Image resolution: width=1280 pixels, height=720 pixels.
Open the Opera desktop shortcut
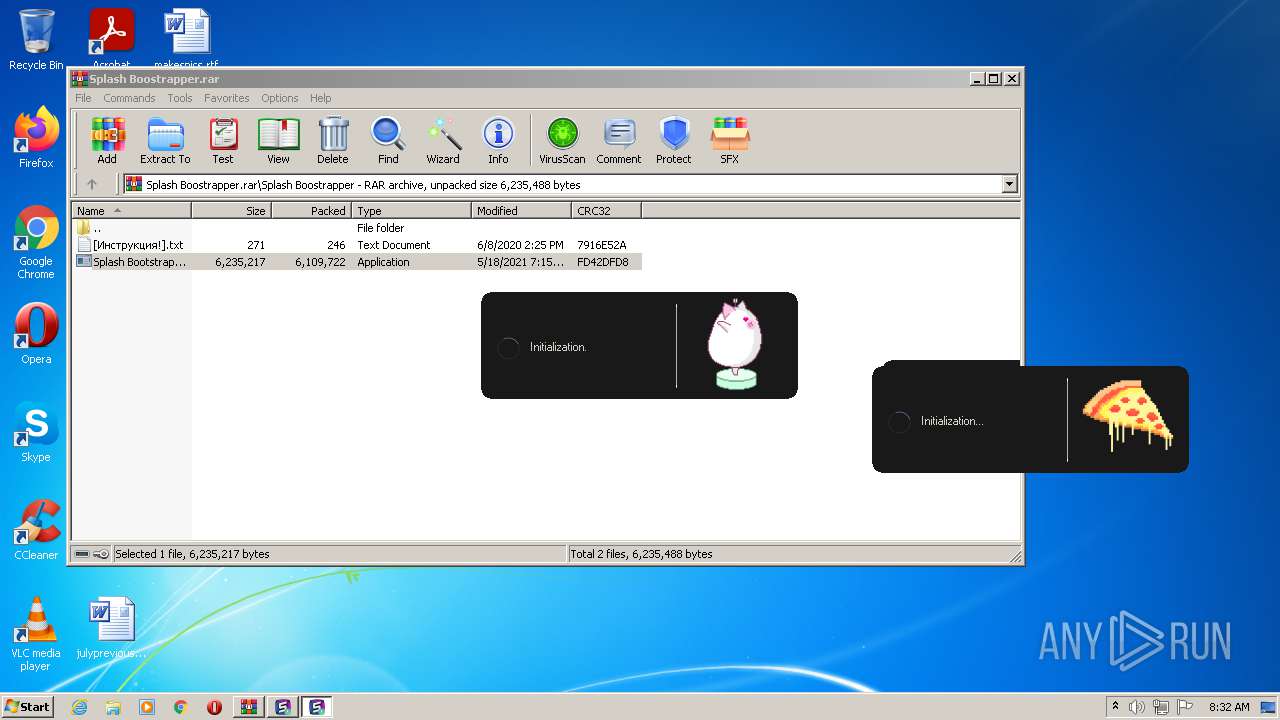36,334
